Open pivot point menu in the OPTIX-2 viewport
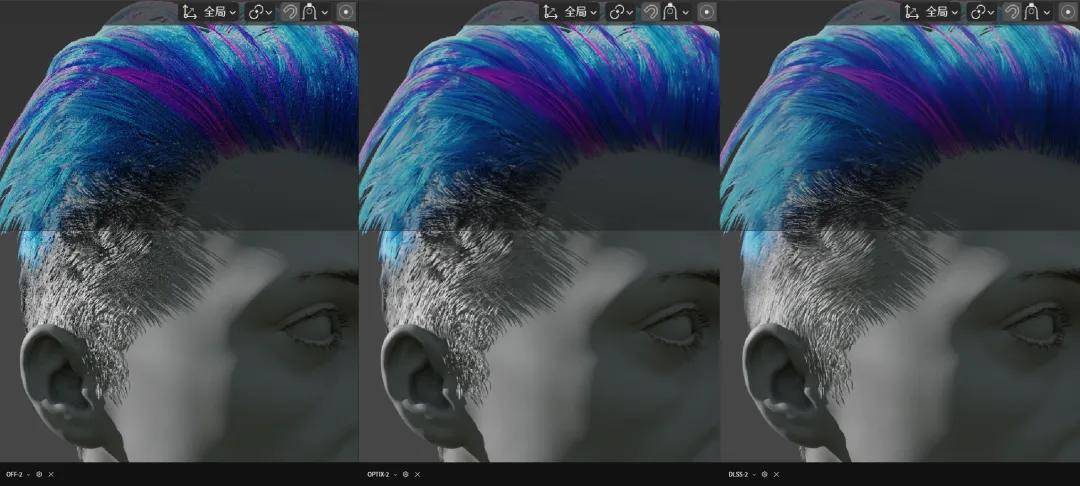 (621, 12)
